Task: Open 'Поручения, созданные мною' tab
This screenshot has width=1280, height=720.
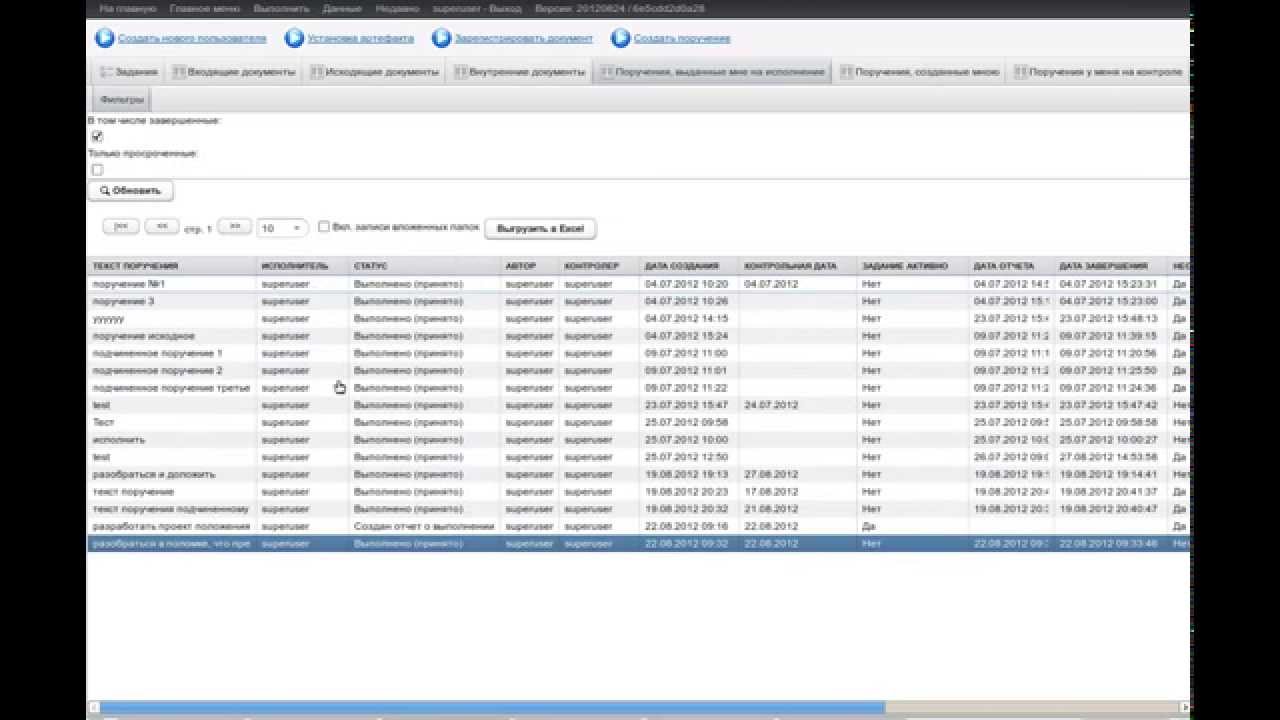Action: (x=919, y=72)
